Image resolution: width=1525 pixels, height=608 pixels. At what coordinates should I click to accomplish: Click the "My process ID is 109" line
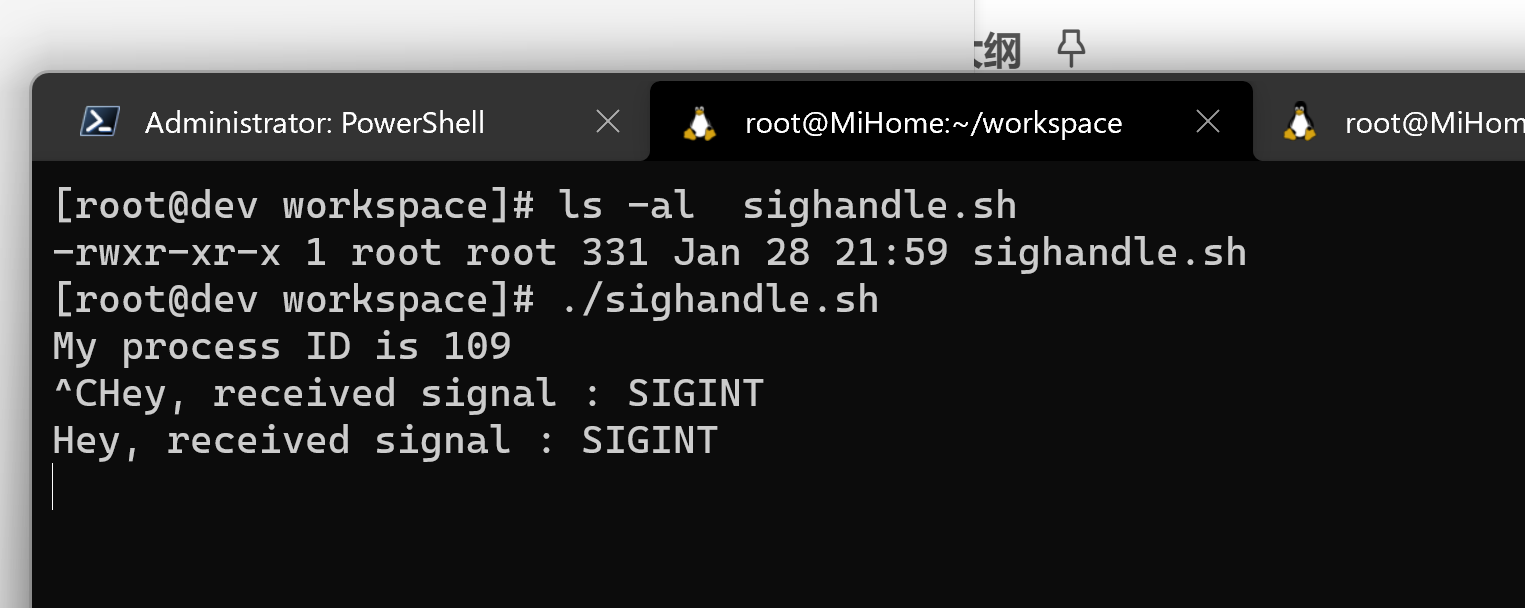[282, 347]
